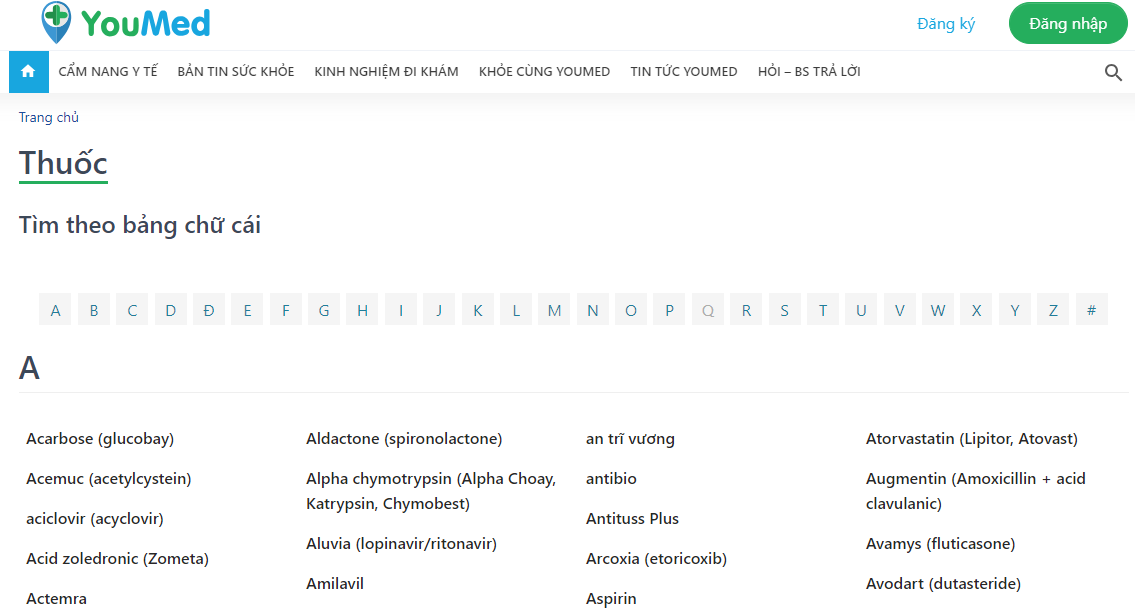
Task: Open KINH NGHIỆM ĐI KHÁM menu
Action: click(x=386, y=72)
